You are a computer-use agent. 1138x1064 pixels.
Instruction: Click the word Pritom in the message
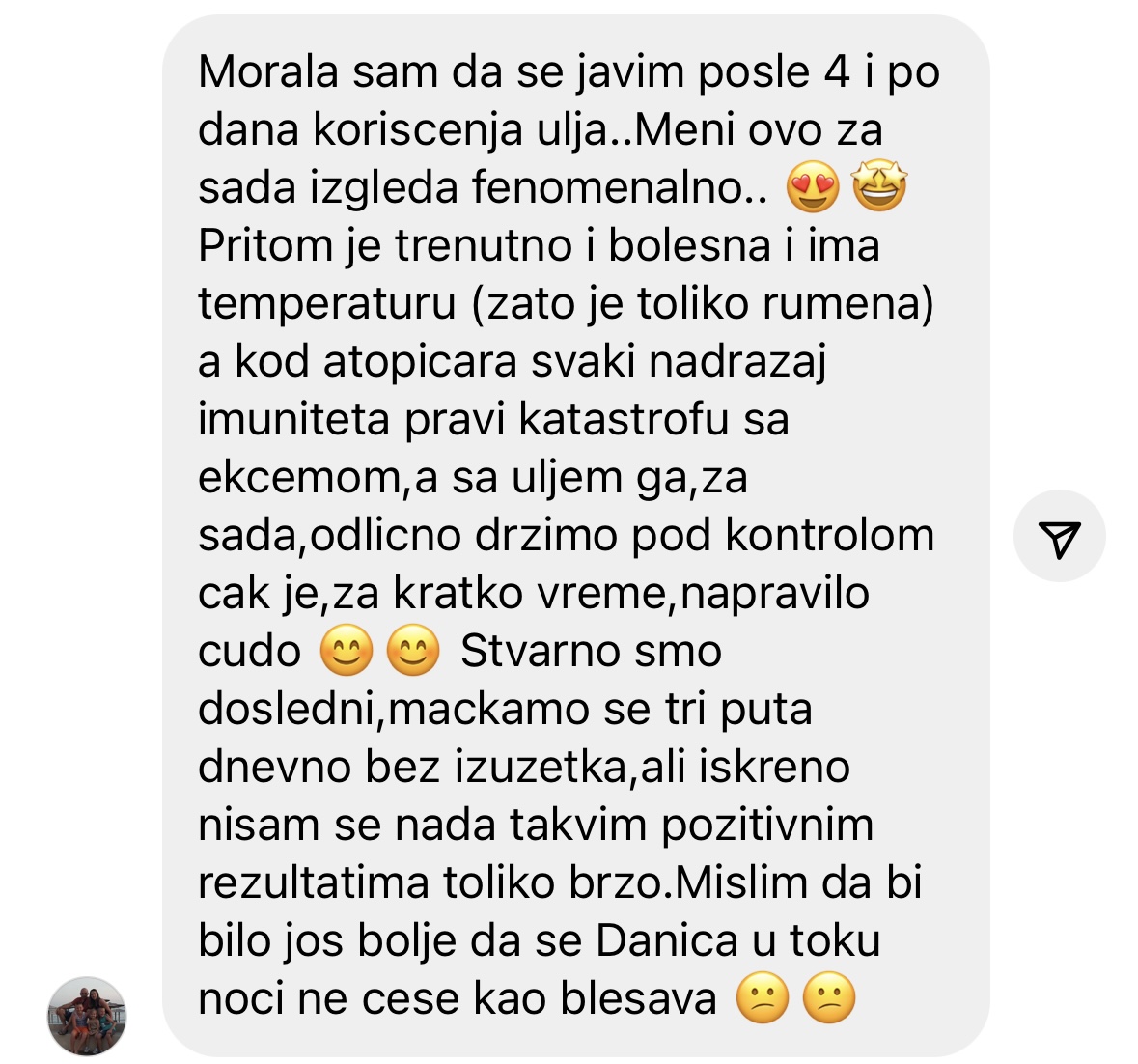(x=264, y=245)
